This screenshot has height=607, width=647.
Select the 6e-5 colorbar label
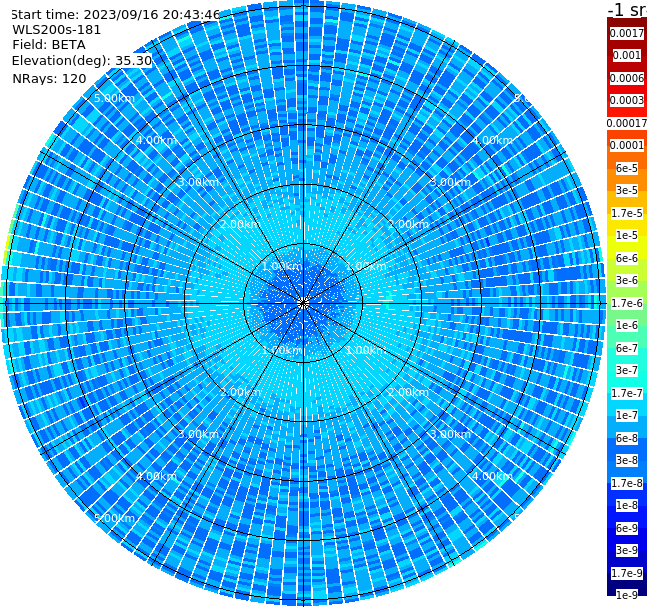click(627, 168)
